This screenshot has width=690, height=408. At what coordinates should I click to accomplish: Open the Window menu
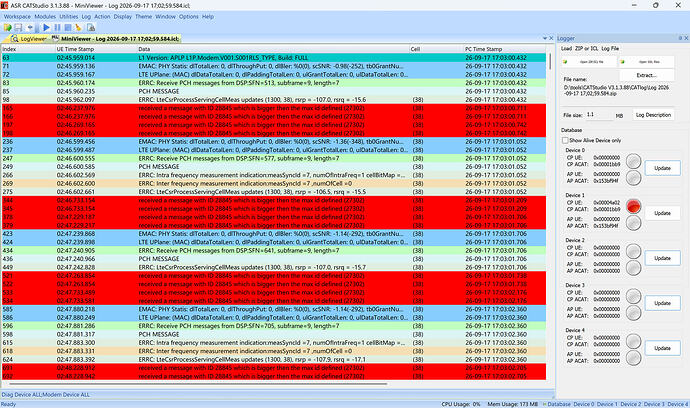point(165,16)
